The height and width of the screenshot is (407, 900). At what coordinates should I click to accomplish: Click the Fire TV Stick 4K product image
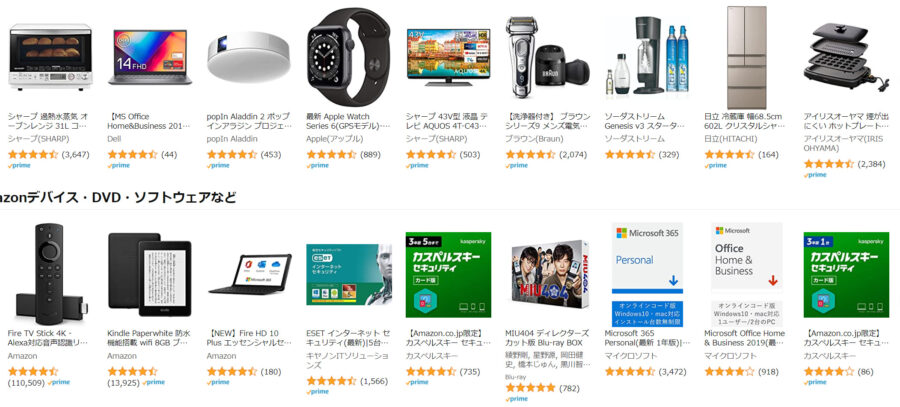[x=50, y=273]
